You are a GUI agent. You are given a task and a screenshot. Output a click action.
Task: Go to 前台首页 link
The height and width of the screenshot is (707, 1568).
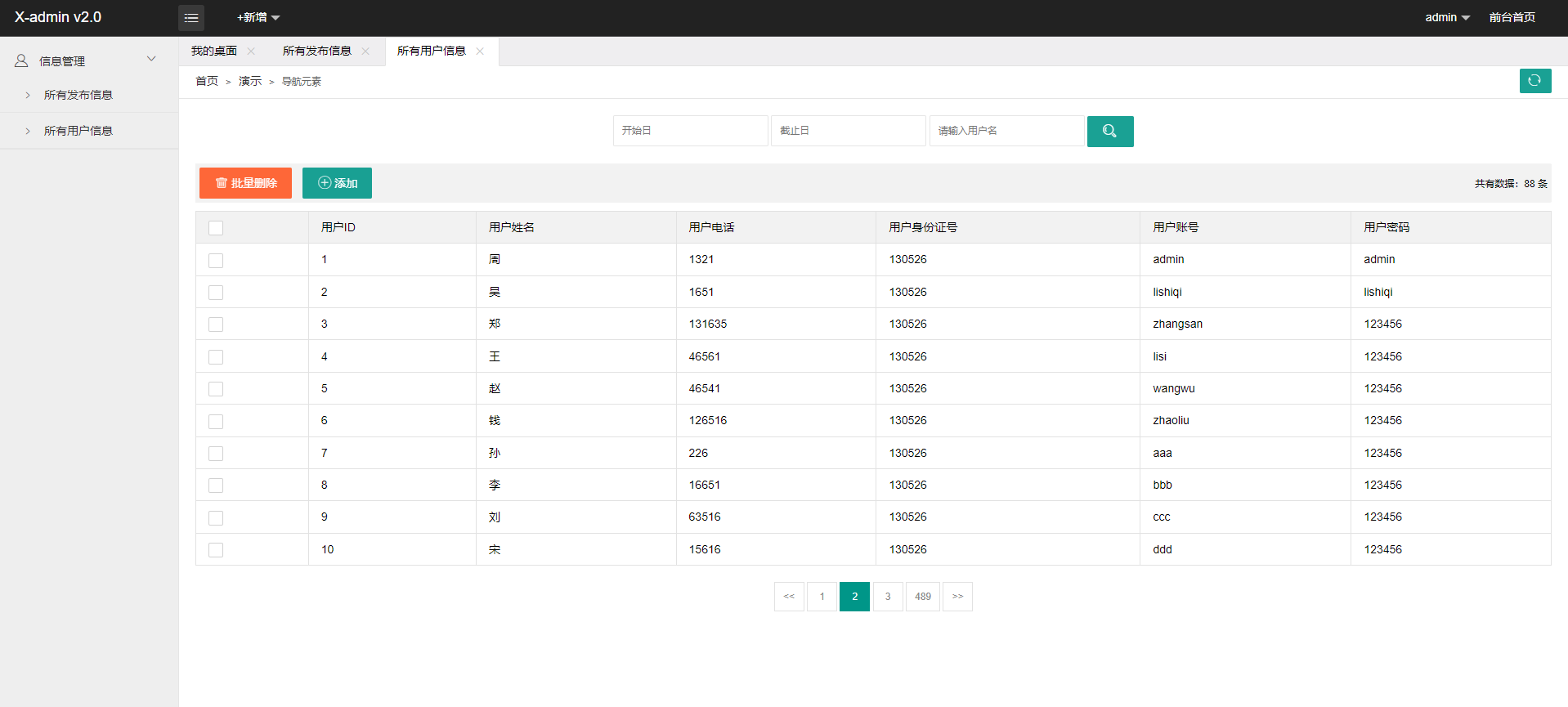coord(1512,17)
